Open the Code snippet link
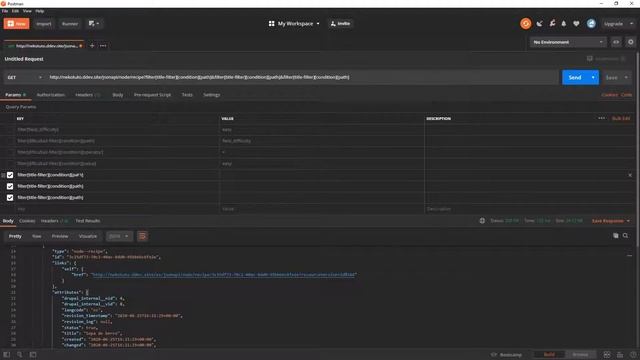This screenshot has height=360, width=640. tap(627, 95)
